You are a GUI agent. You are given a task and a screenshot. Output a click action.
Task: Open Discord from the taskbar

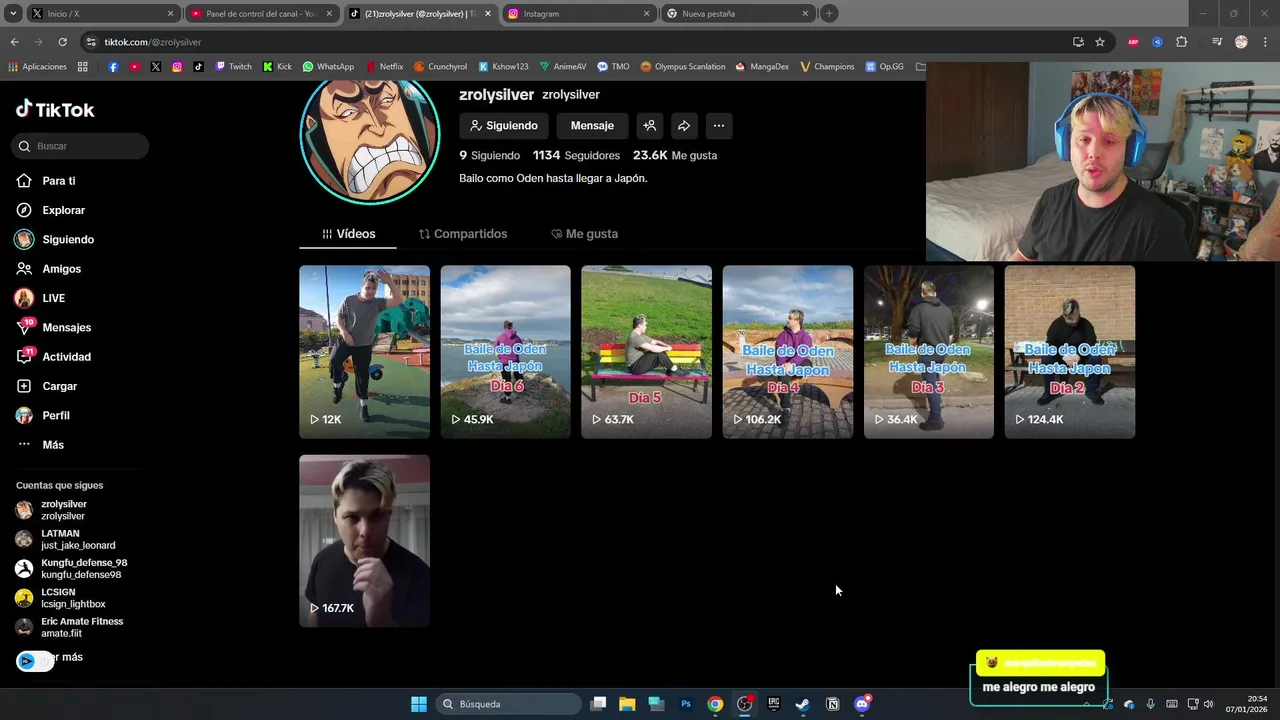(862, 704)
